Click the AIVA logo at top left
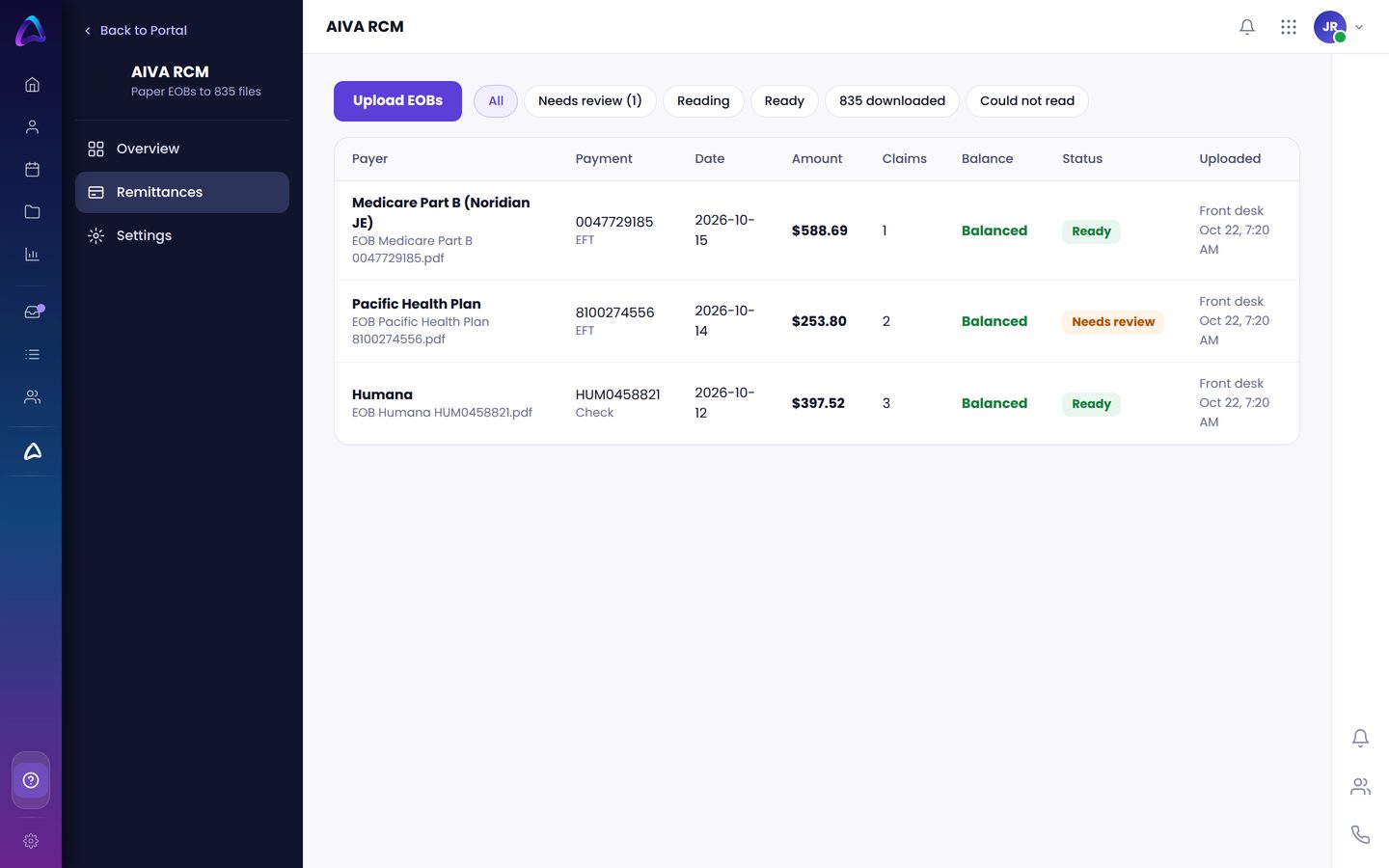 (31, 31)
